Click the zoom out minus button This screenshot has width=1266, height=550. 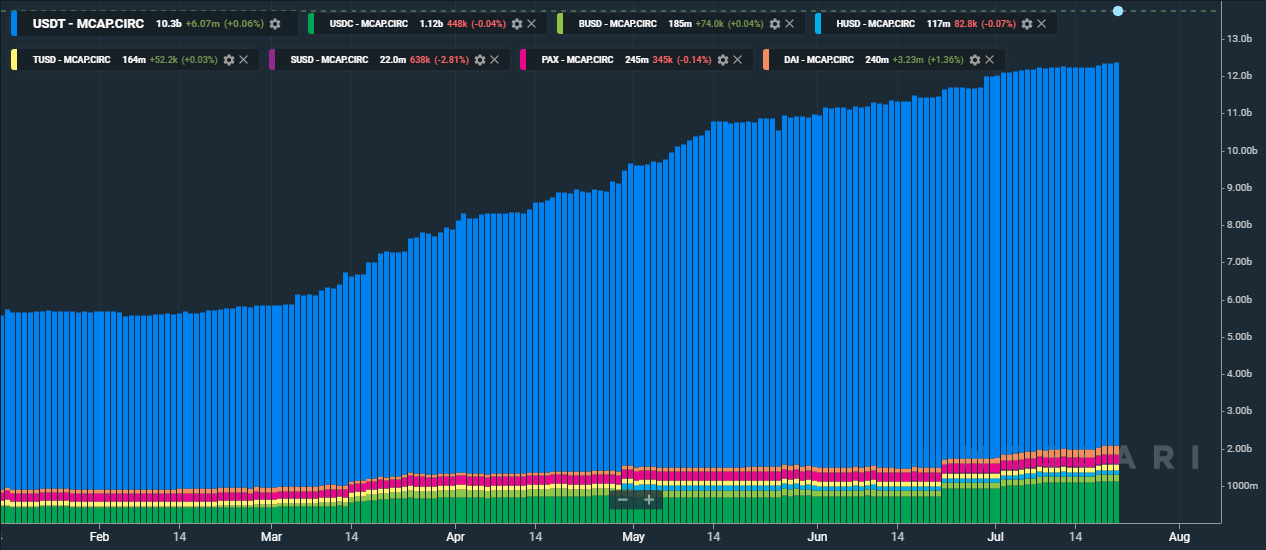coord(623,499)
